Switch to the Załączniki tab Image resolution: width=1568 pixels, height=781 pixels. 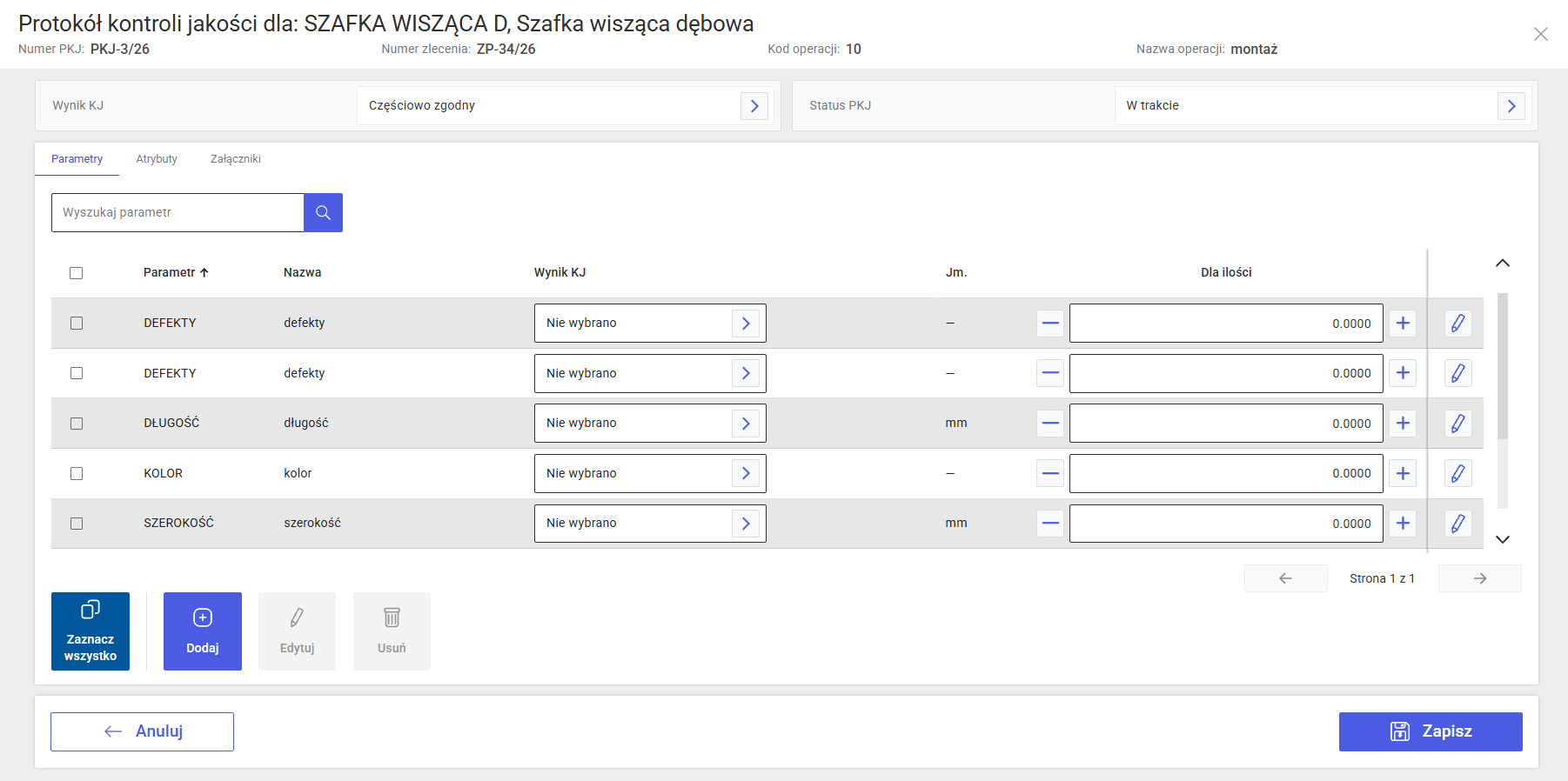coord(236,159)
